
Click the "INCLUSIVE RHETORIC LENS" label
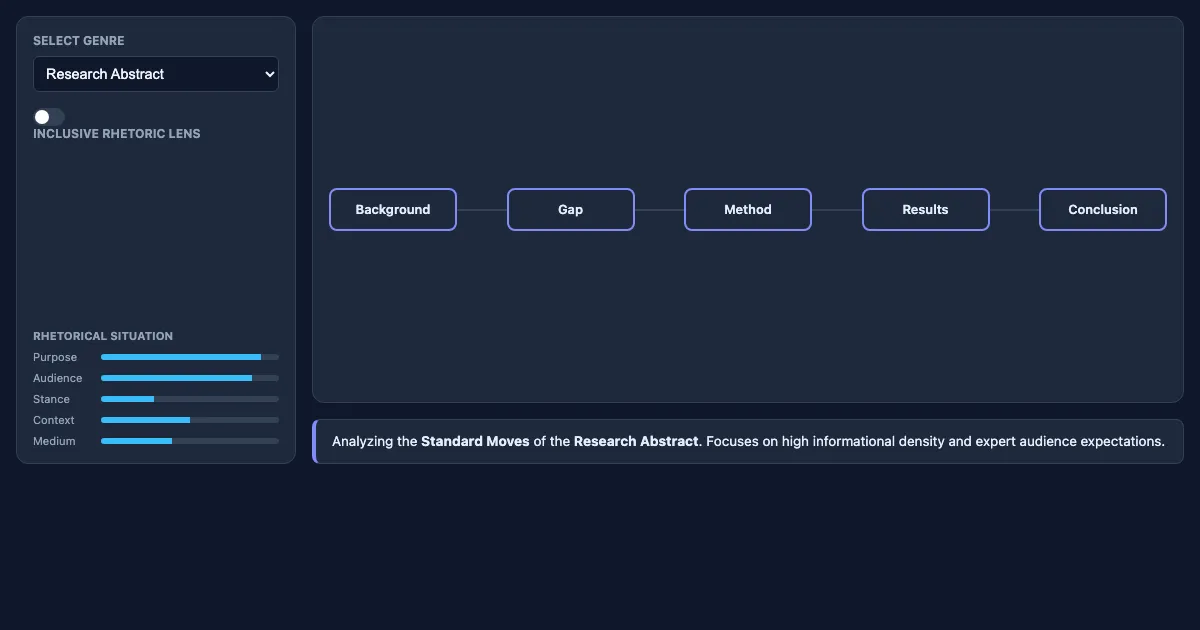[x=117, y=134]
